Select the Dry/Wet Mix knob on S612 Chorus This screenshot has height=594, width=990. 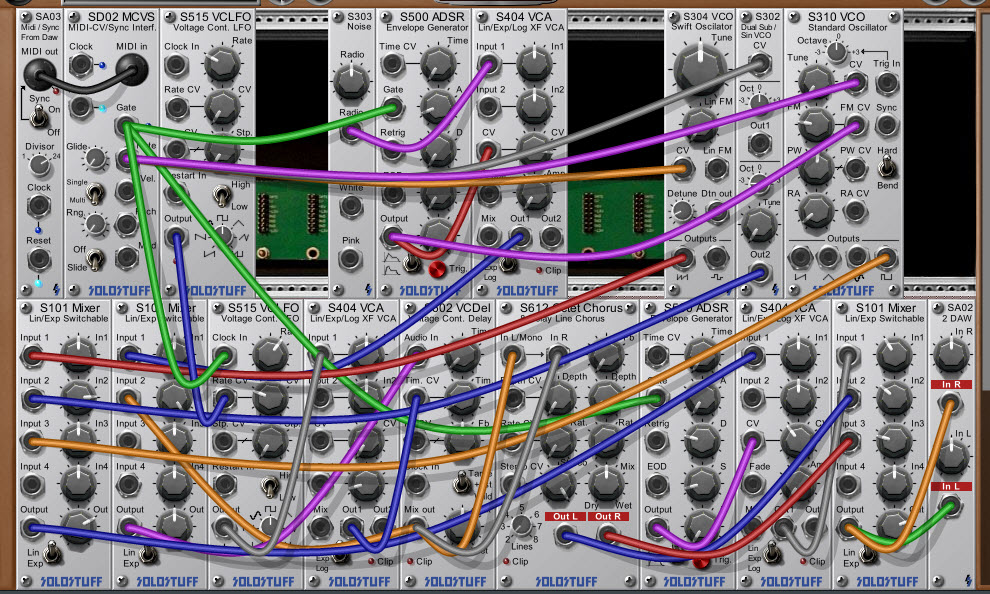pyautogui.click(x=607, y=485)
